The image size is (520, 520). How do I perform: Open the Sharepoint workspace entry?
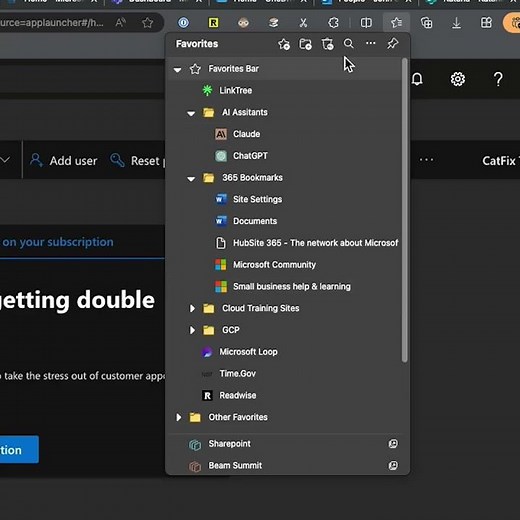[x=285, y=444]
